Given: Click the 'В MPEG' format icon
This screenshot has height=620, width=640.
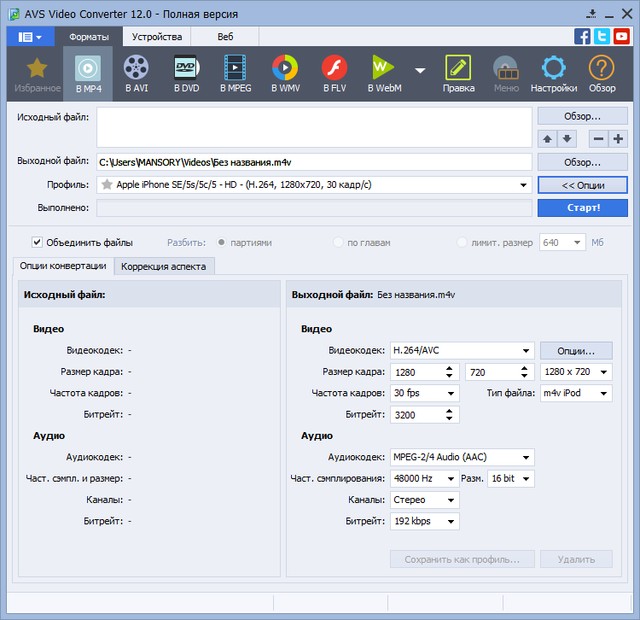Looking at the screenshot, I should click(235, 73).
